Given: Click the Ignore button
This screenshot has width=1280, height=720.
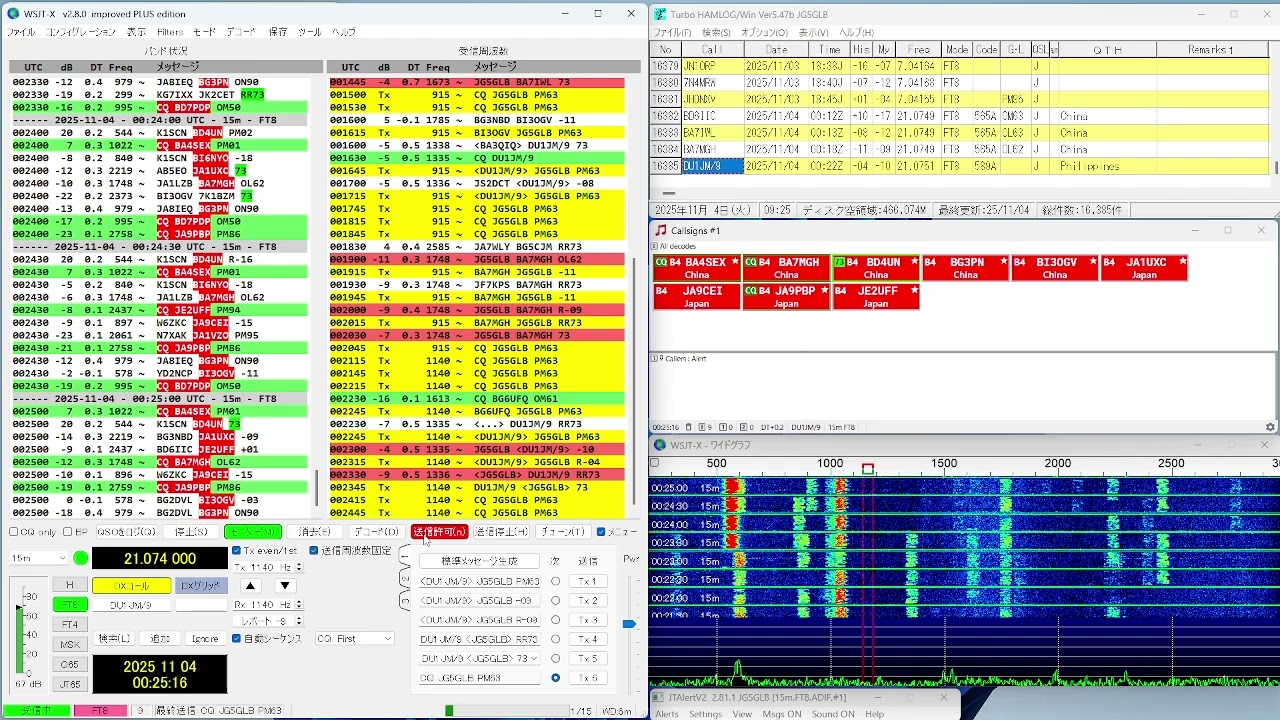Looking at the screenshot, I should pyautogui.click(x=205, y=638).
